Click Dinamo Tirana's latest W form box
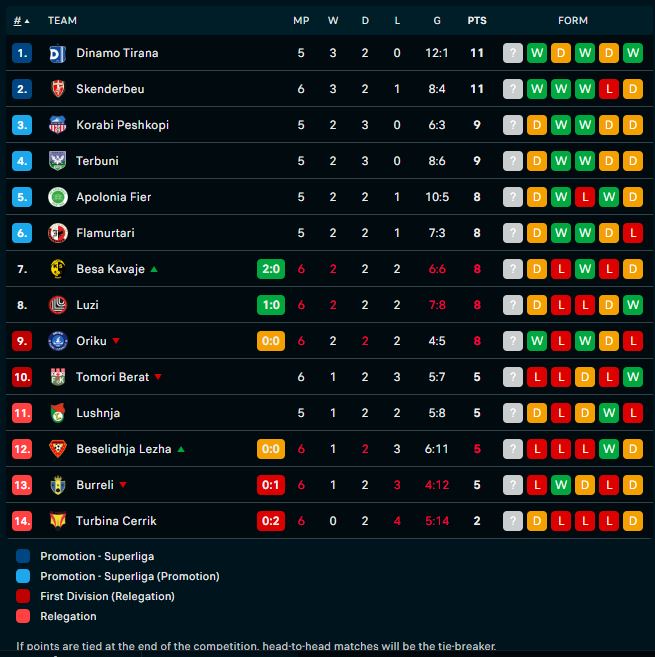655x657 pixels. point(632,53)
